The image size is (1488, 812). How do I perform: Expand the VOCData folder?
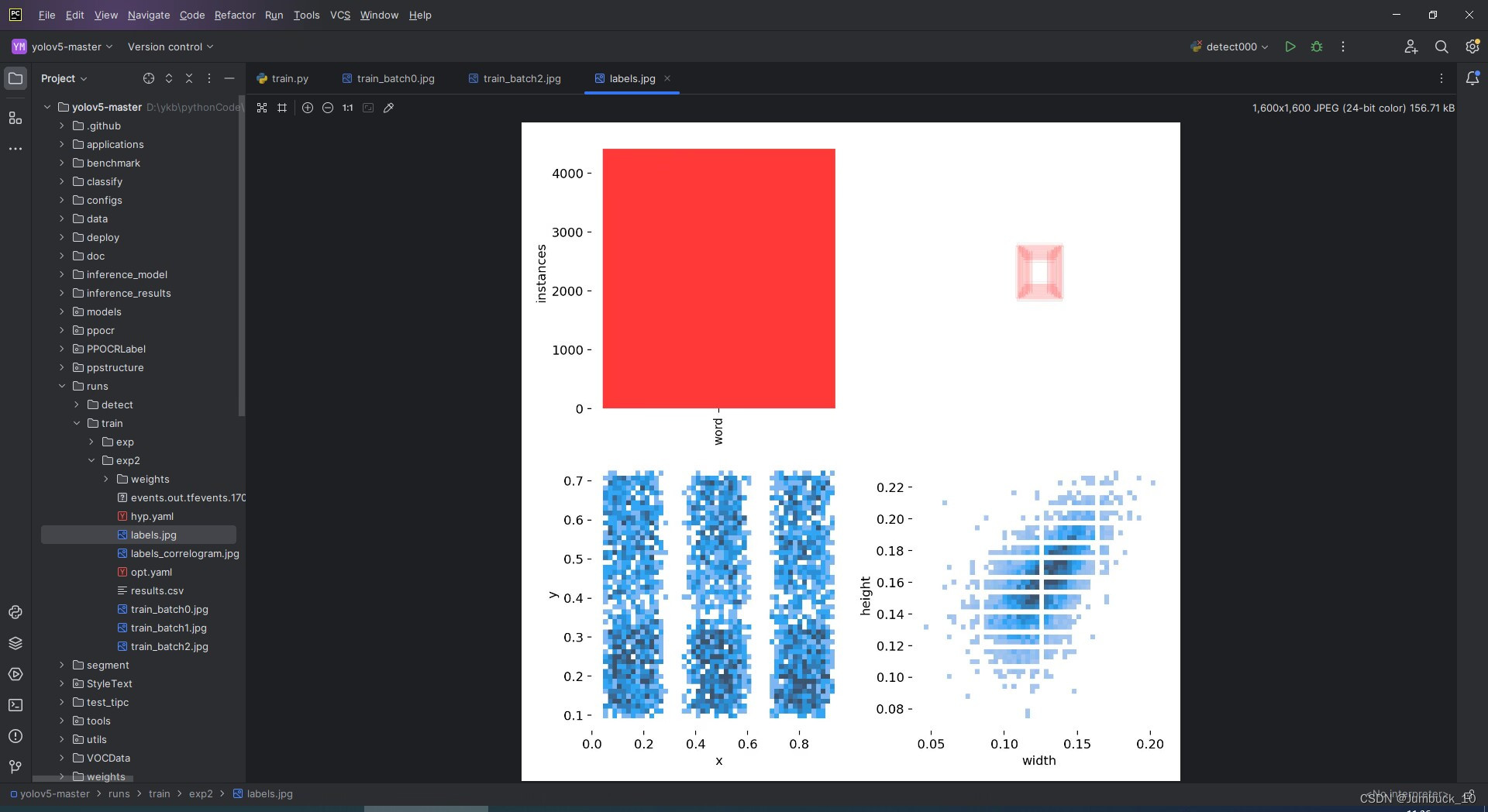(x=62, y=758)
